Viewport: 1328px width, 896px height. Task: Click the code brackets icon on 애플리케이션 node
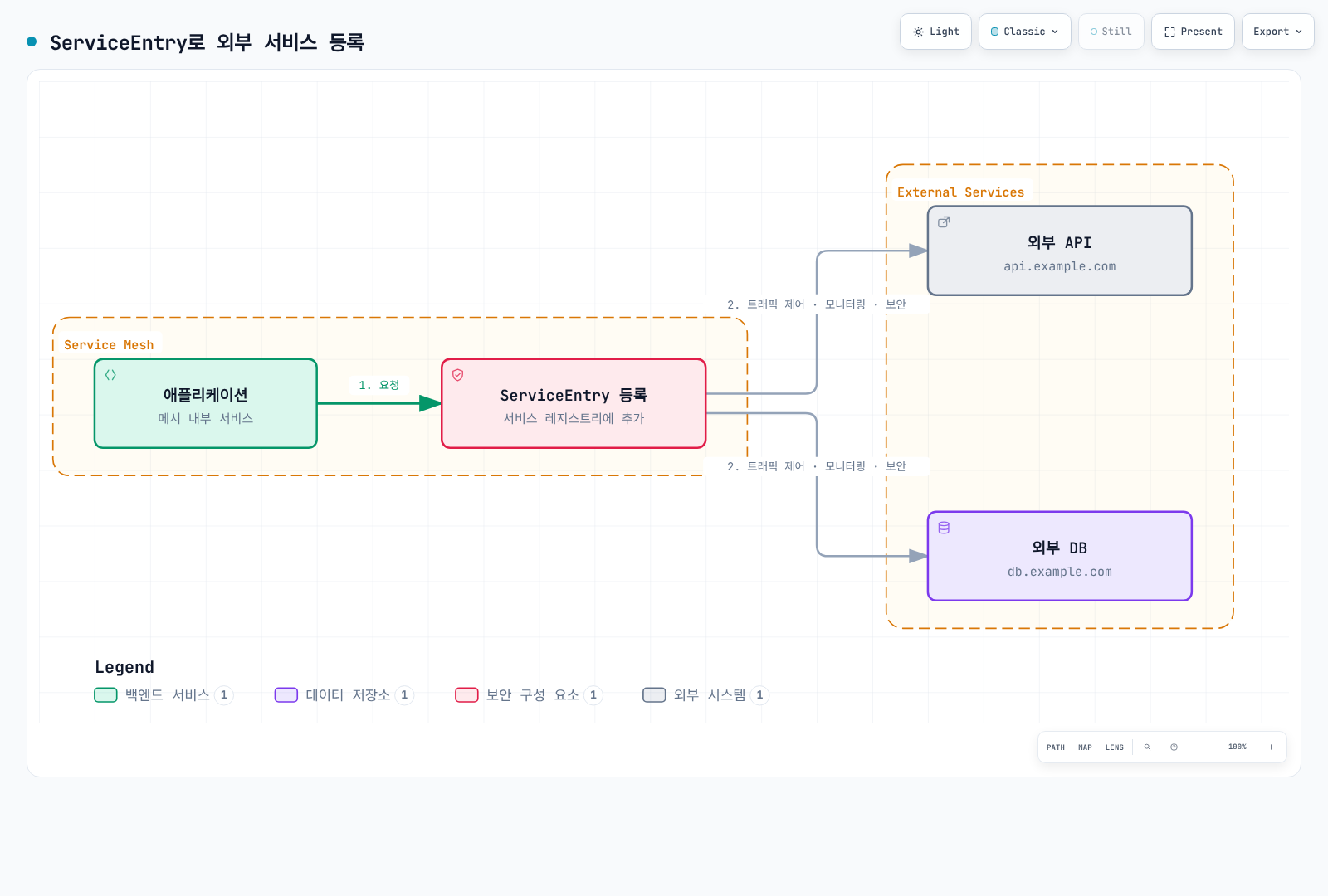click(x=110, y=375)
